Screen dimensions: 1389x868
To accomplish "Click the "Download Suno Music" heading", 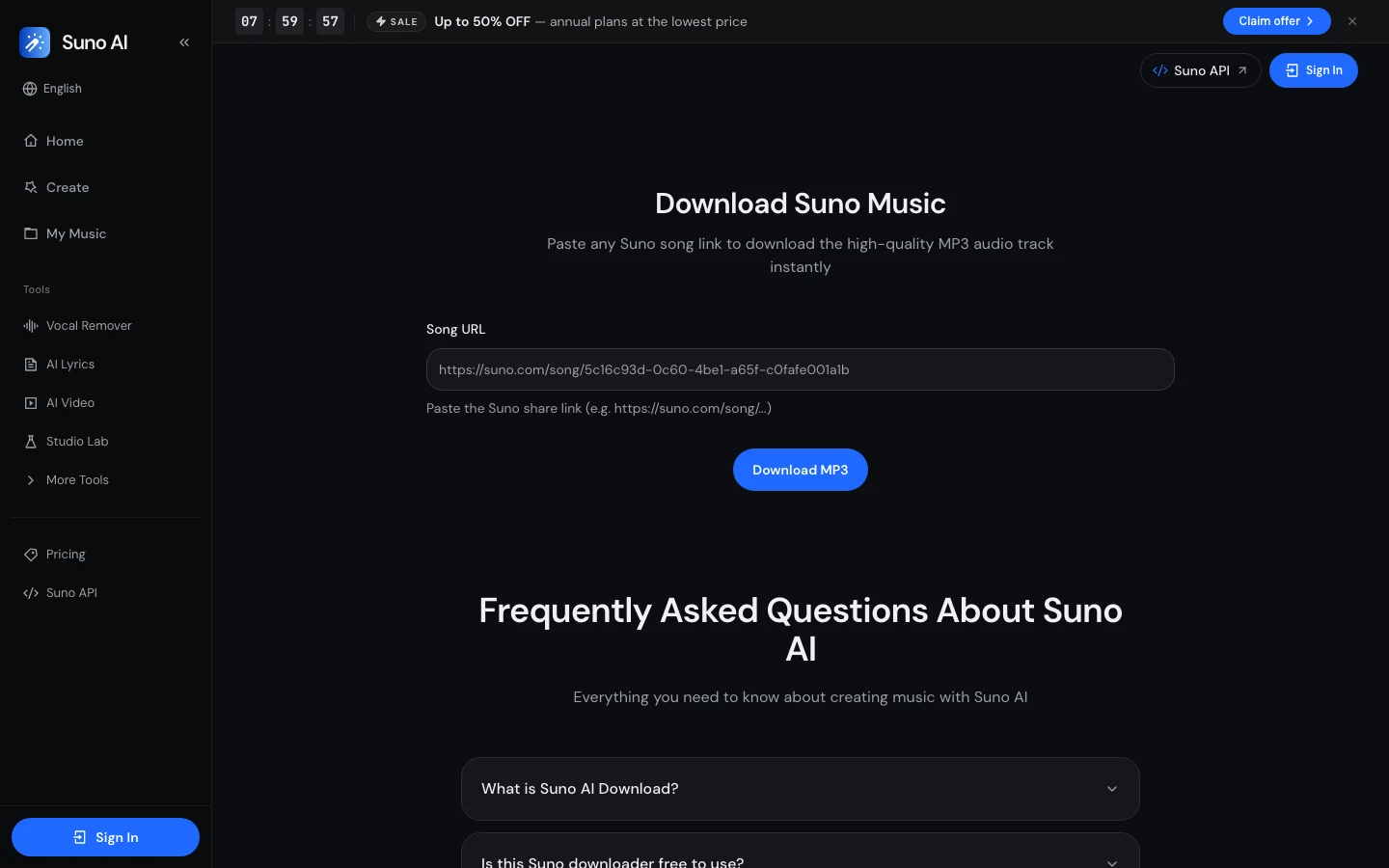I will (800, 203).
